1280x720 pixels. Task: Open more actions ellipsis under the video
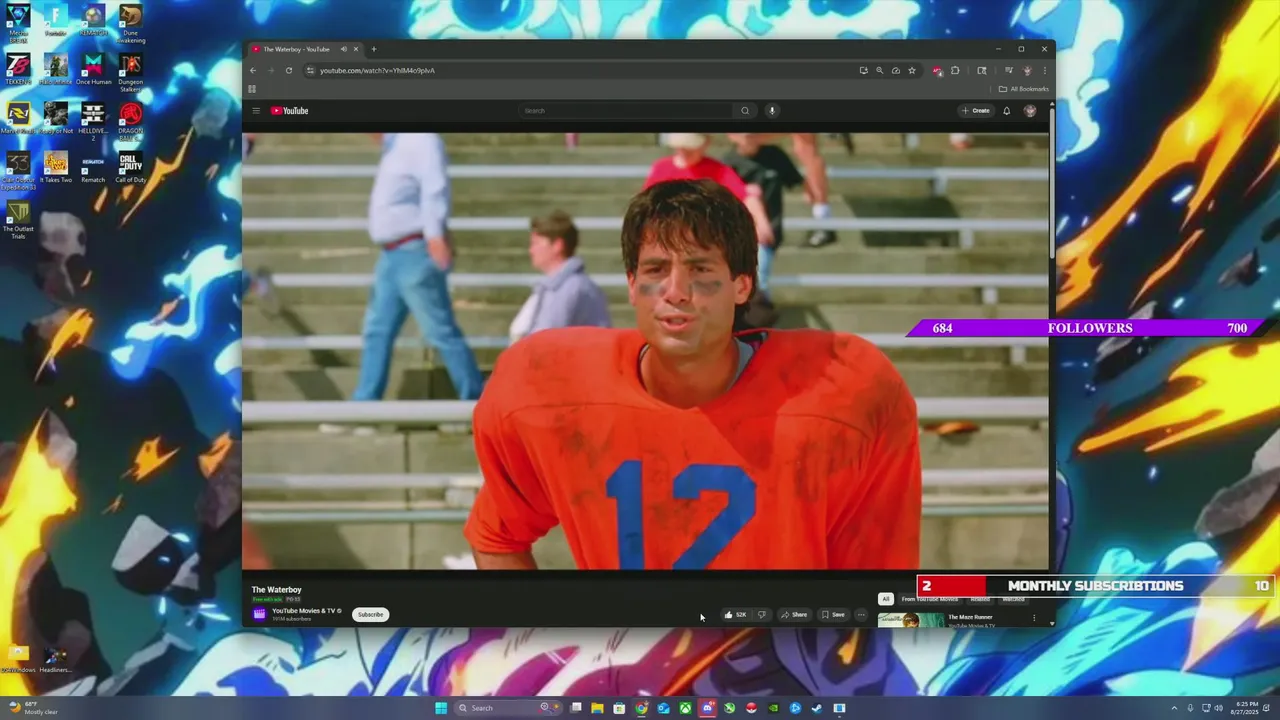[861, 615]
